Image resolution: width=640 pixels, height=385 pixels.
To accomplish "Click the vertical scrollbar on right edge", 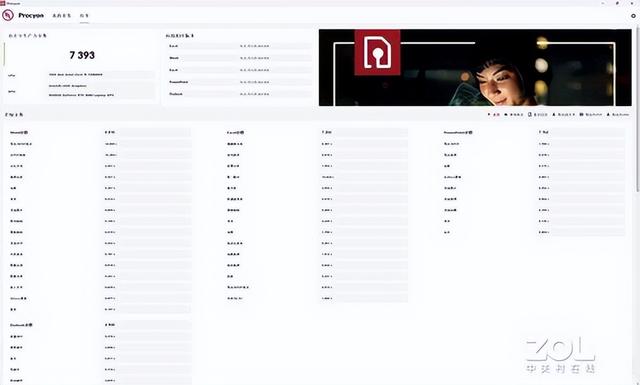I will [638, 110].
